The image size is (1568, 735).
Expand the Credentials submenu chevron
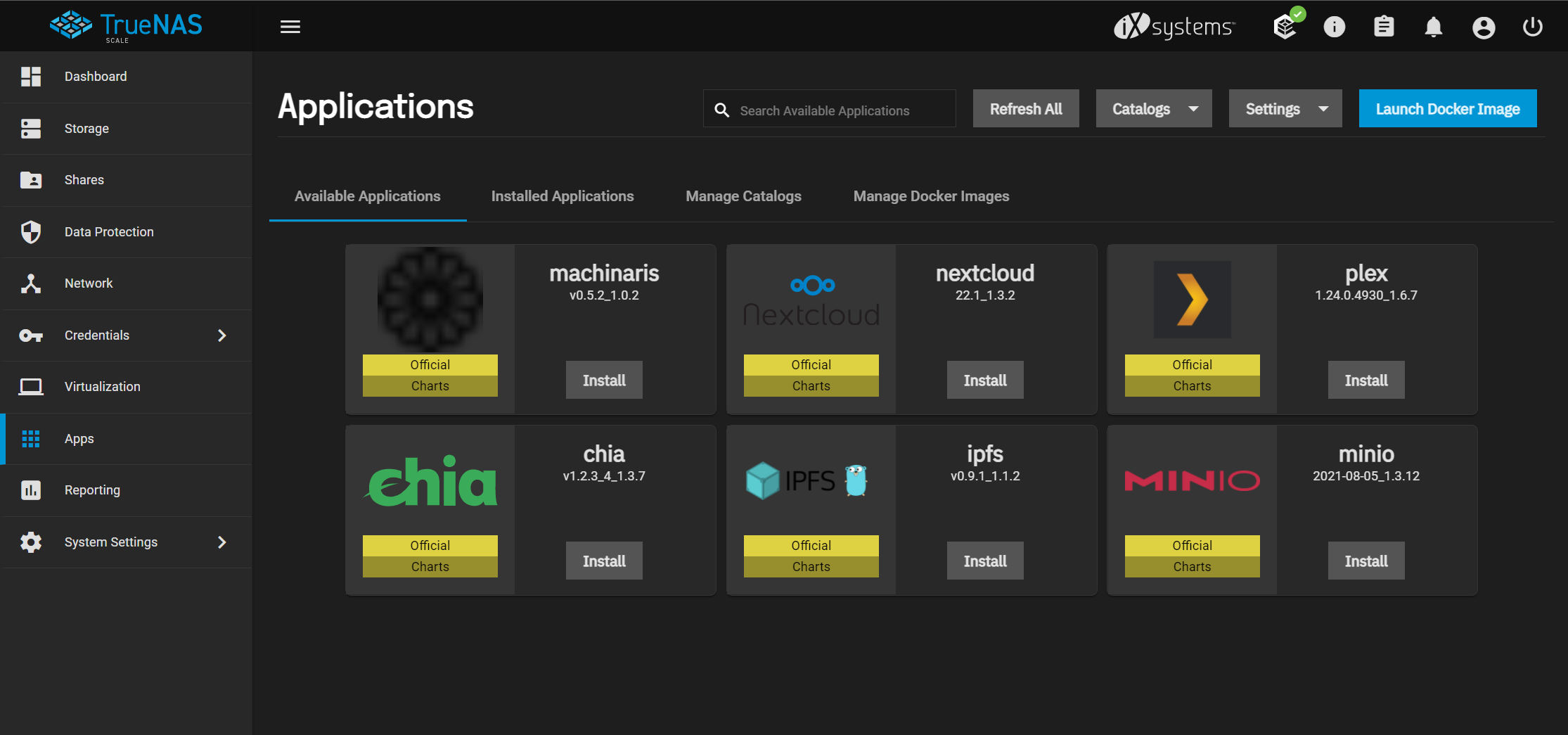222,335
